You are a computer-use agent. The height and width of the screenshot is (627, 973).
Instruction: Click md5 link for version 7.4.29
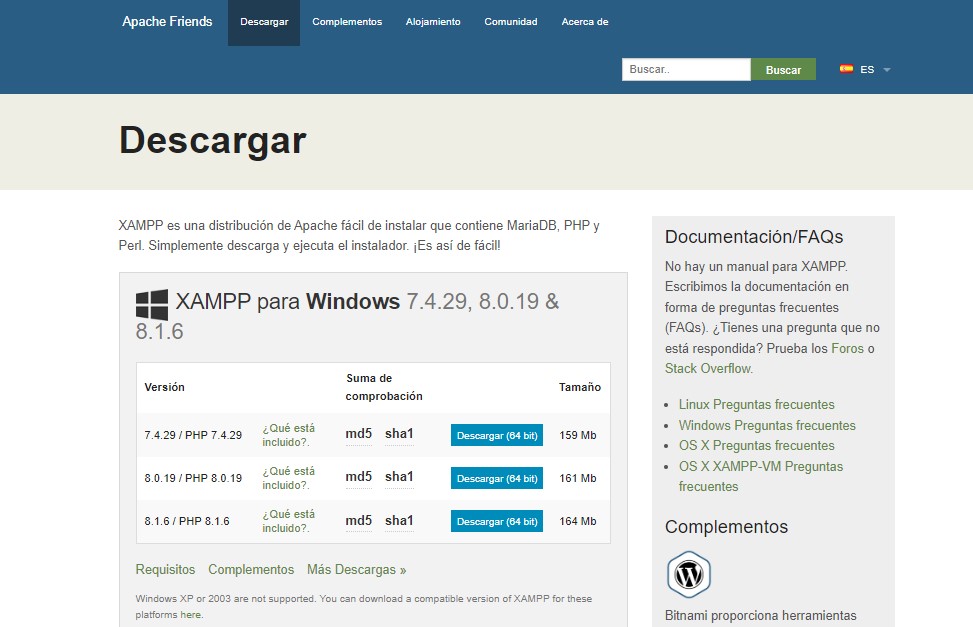pyautogui.click(x=357, y=434)
